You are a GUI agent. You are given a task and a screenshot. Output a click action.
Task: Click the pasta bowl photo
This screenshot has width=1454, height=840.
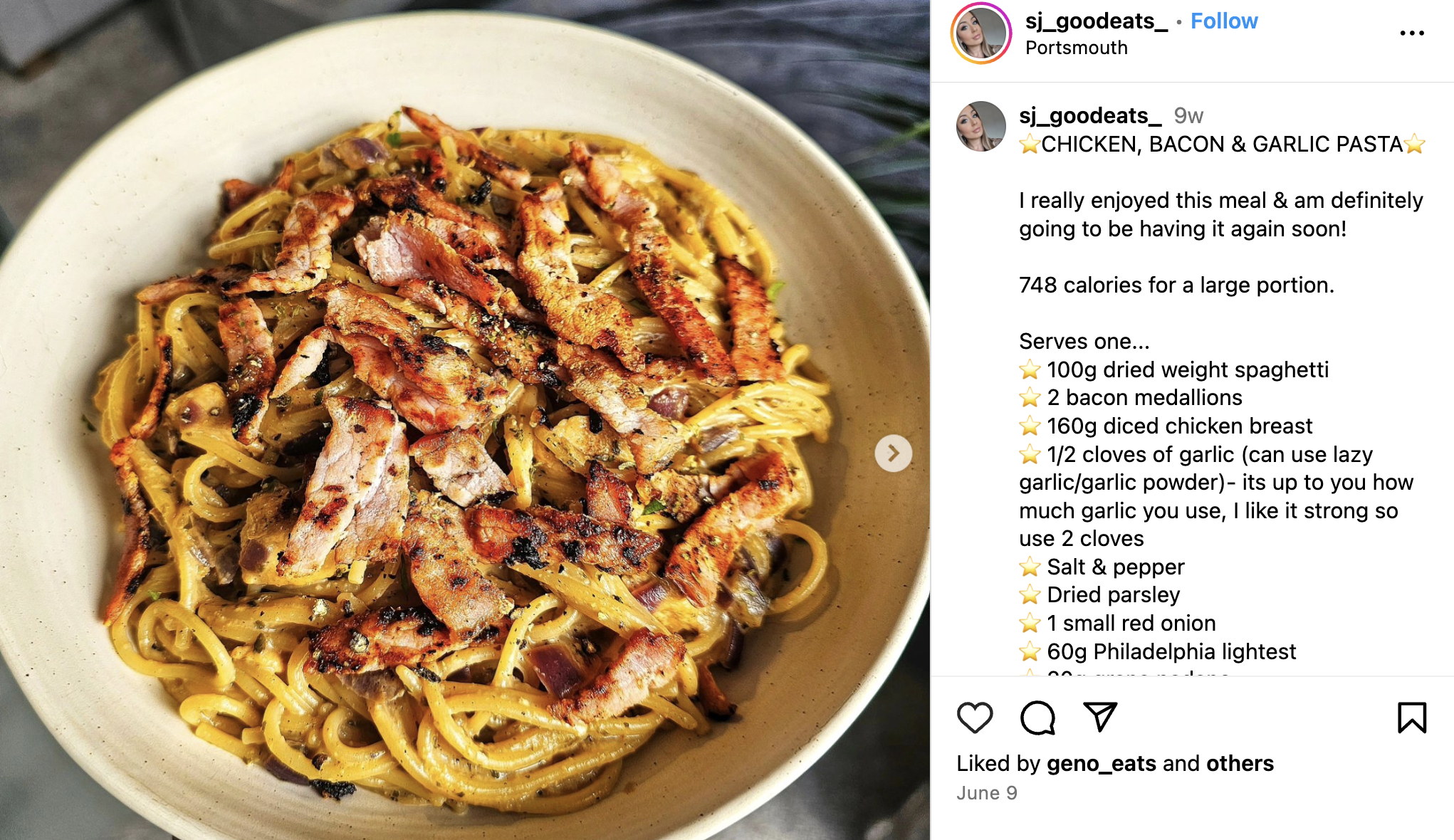coord(464,420)
